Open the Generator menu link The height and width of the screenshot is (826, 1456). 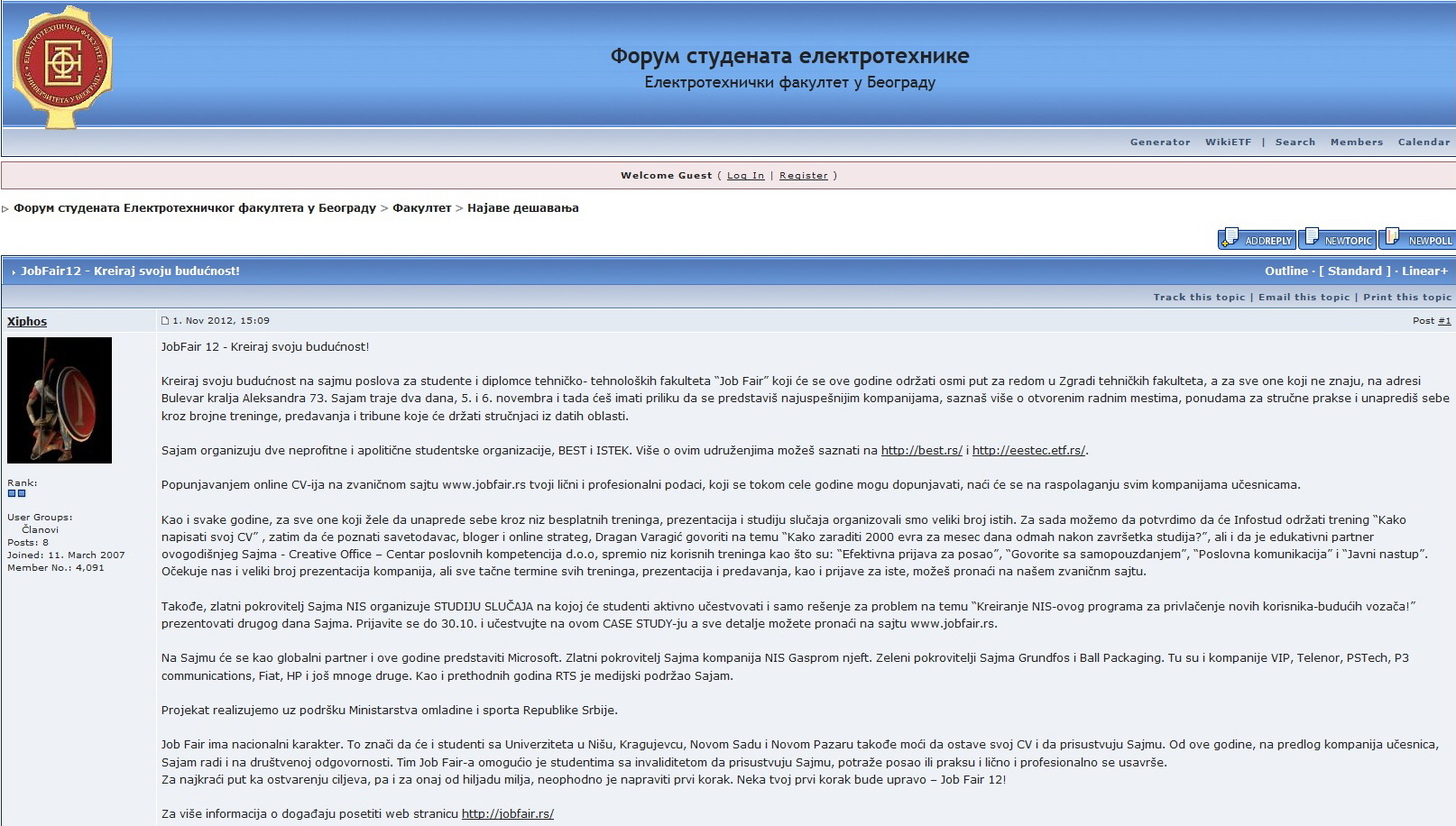(1160, 142)
